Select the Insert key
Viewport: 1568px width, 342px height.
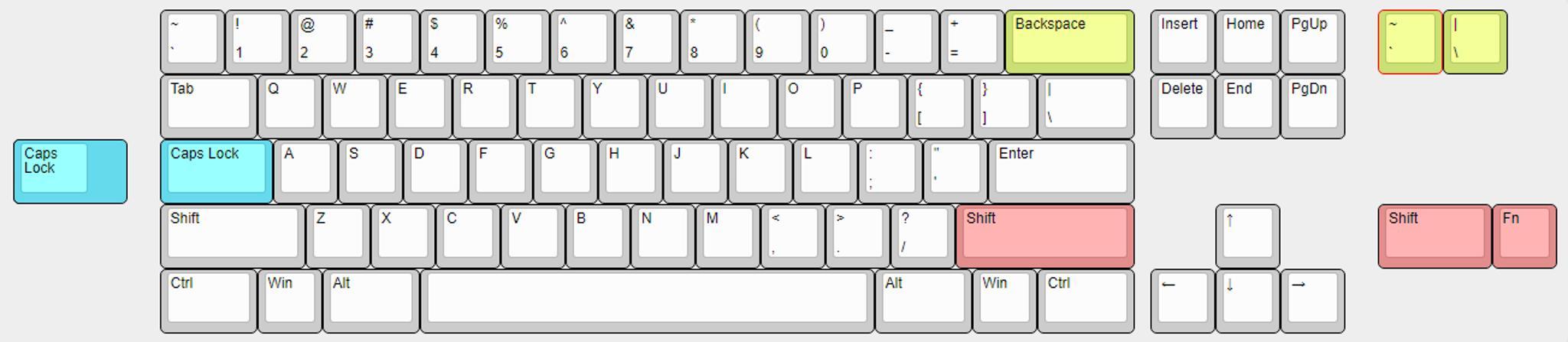click(x=1182, y=41)
